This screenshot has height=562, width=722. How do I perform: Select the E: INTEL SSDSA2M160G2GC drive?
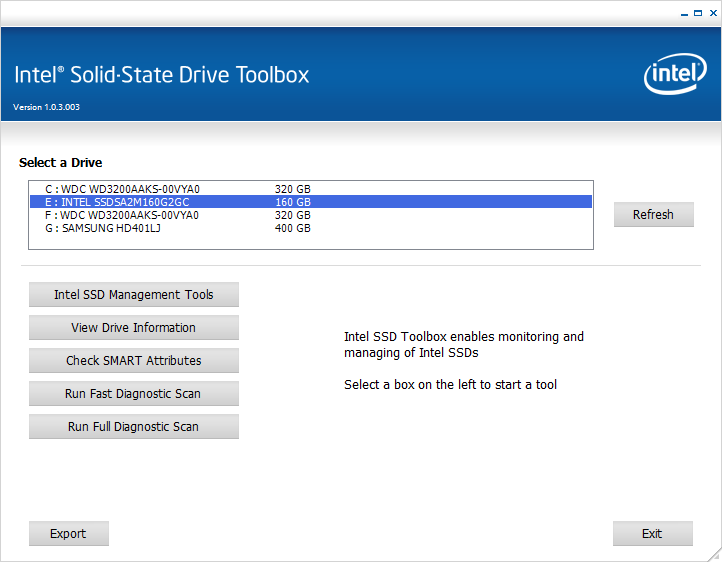coord(311,202)
